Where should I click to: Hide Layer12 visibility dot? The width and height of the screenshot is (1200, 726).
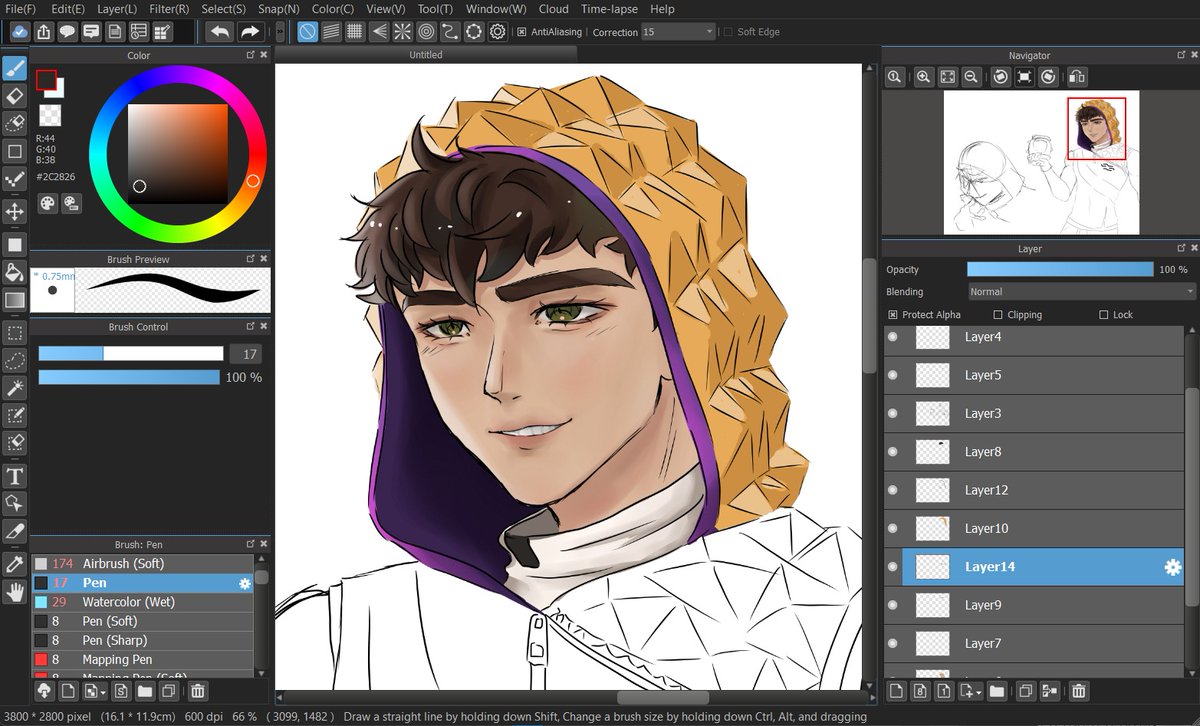tap(893, 490)
